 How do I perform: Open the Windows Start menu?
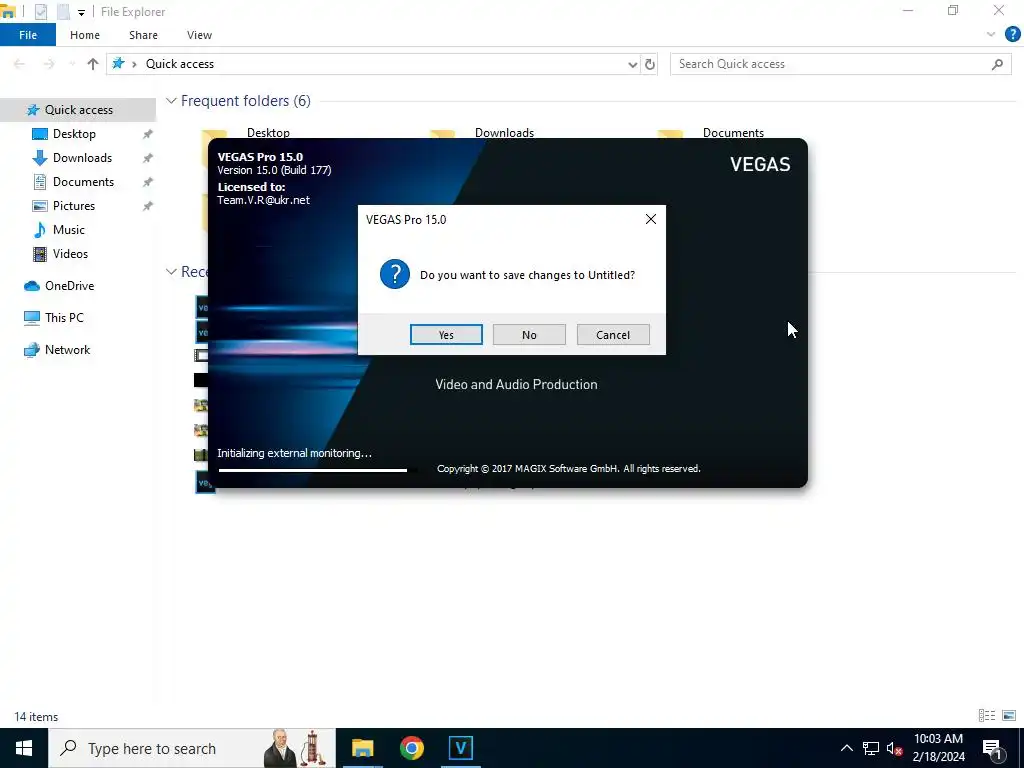24,748
